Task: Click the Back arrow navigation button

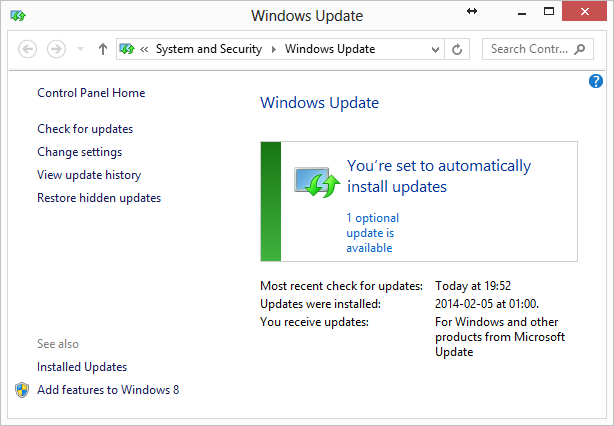Action: coord(28,49)
